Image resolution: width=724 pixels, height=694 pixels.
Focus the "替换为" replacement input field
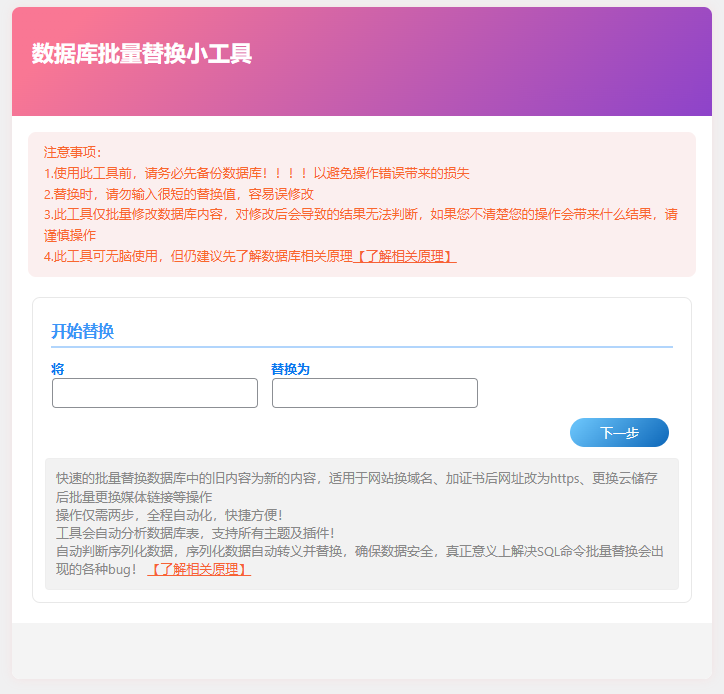click(375, 393)
